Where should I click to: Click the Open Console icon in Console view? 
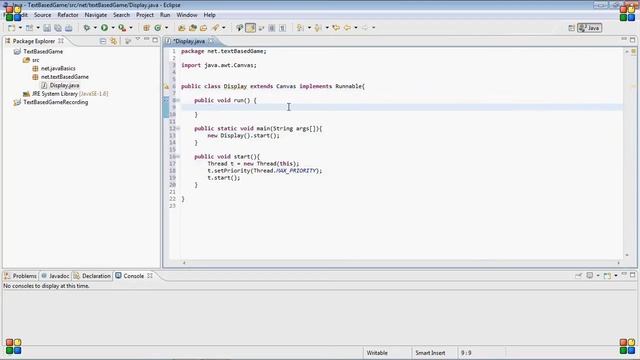tap(607, 276)
